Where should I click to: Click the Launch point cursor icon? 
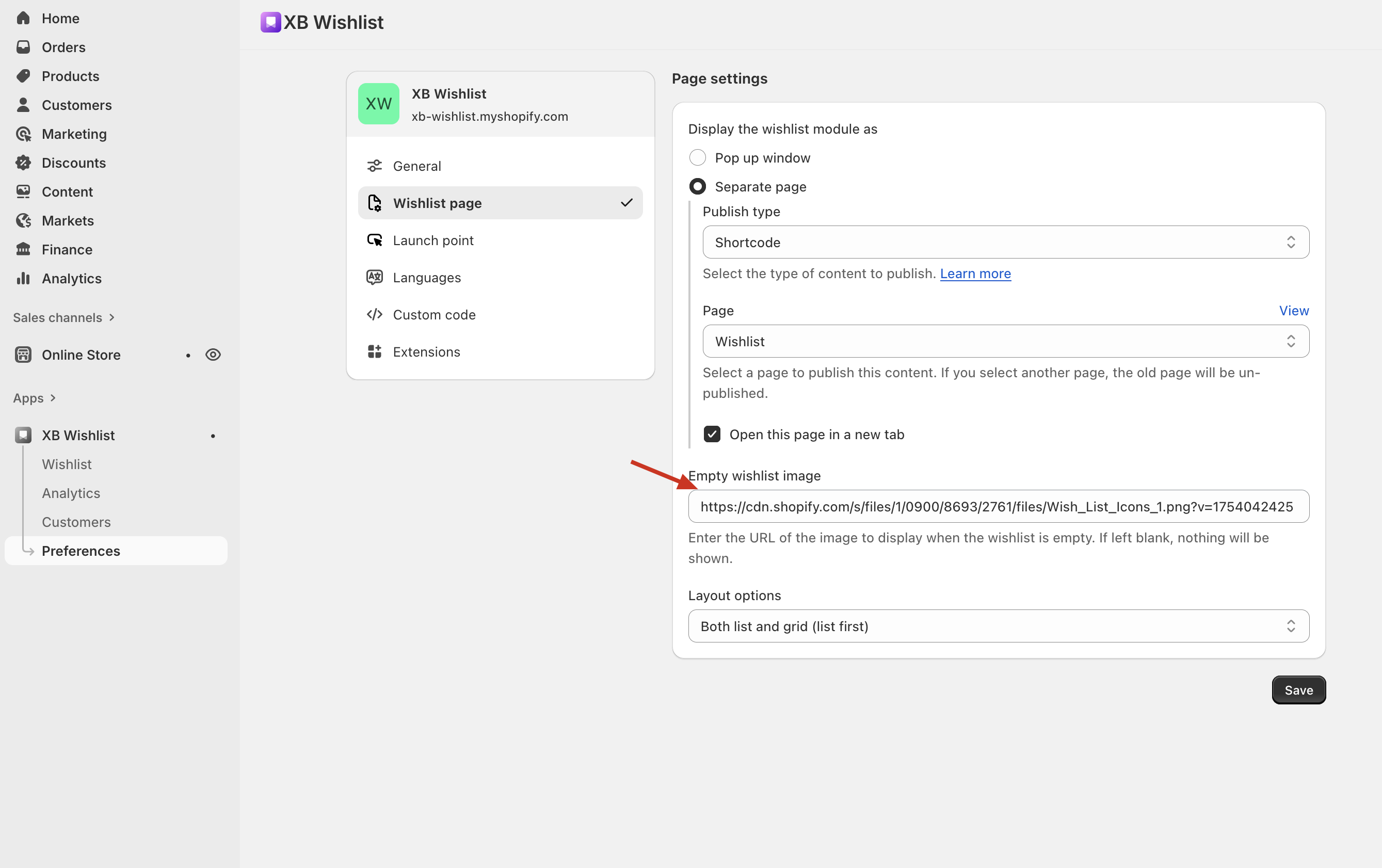(x=375, y=240)
